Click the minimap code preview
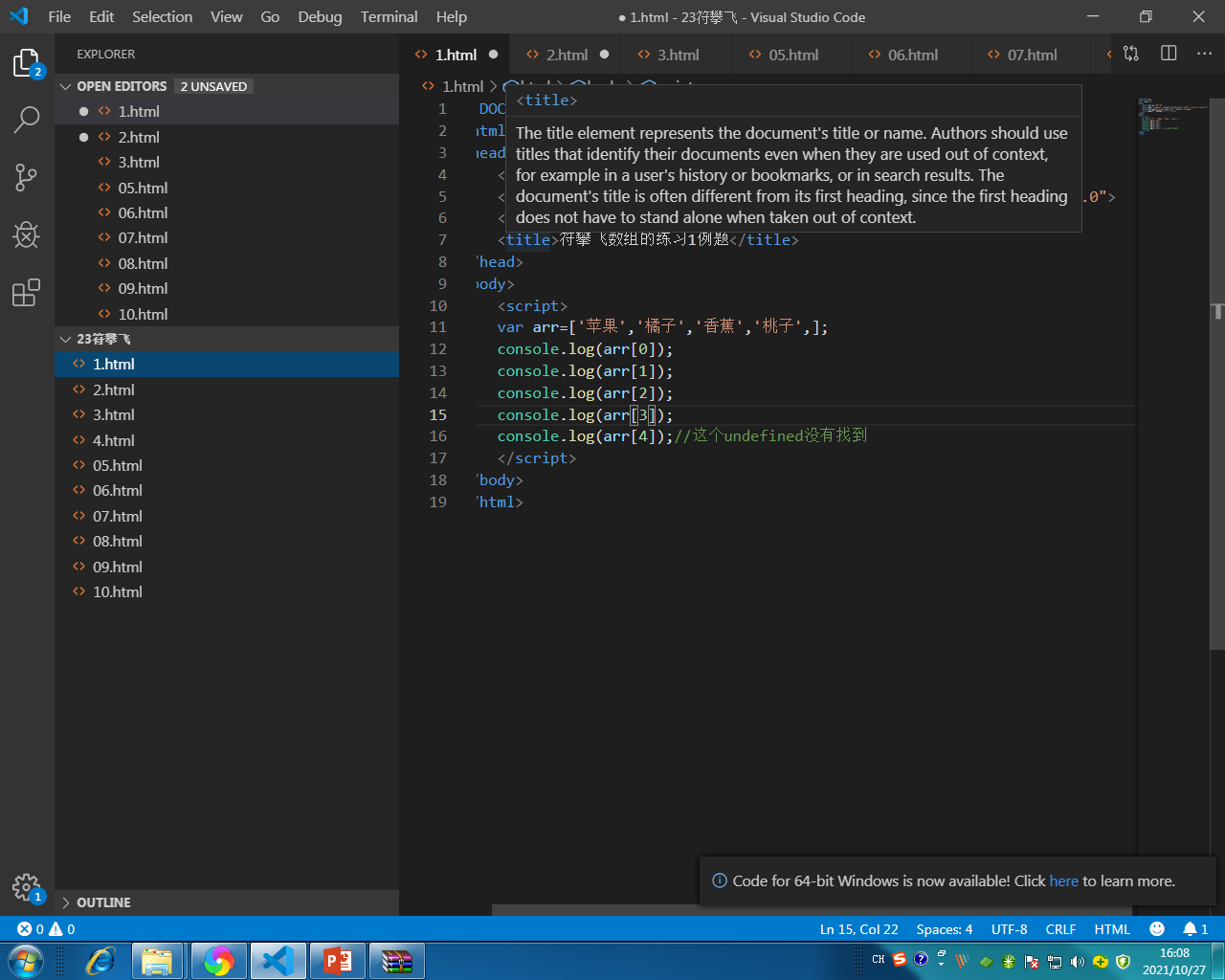Image resolution: width=1225 pixels, height=980 pixels. click(x=1172, y=115)
